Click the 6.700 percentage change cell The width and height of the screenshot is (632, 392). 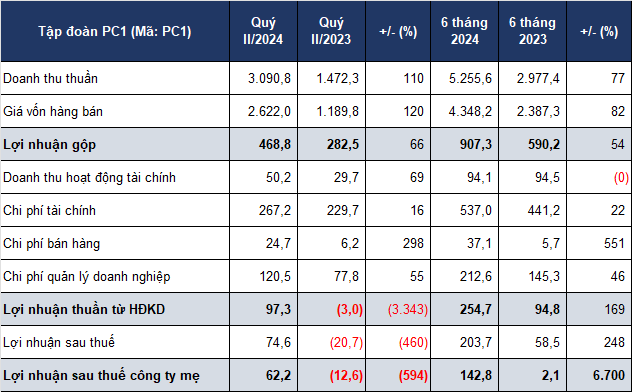(x=599, y=375)
